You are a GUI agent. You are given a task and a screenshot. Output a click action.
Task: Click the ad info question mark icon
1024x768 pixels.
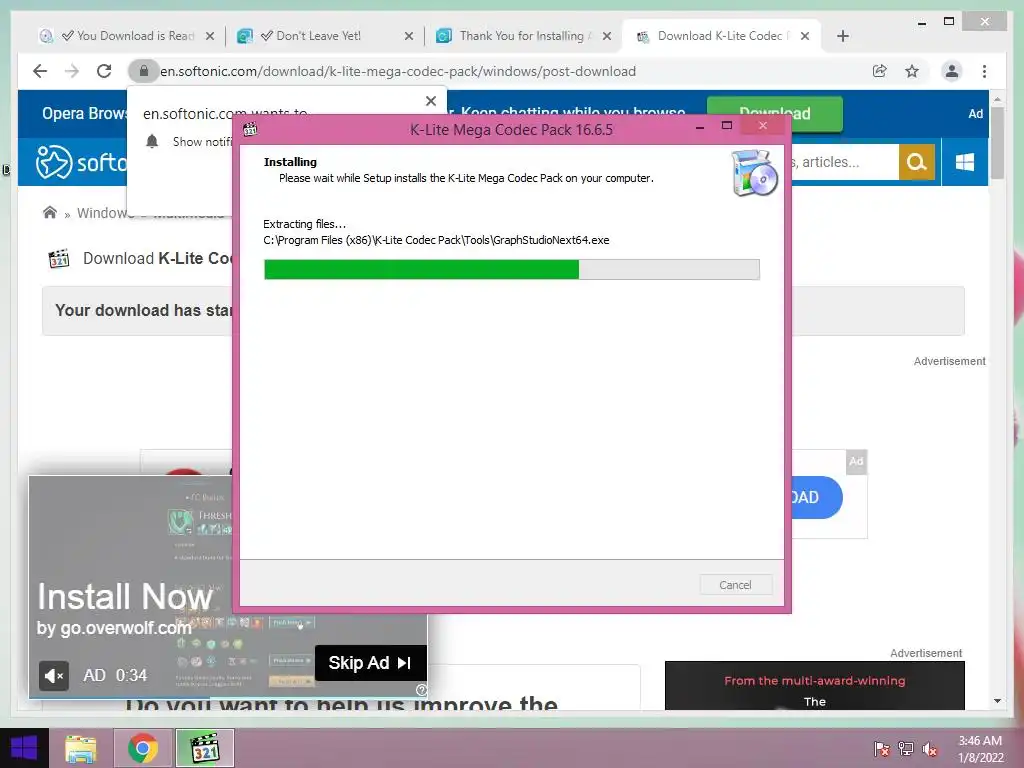tap(421, 690)
